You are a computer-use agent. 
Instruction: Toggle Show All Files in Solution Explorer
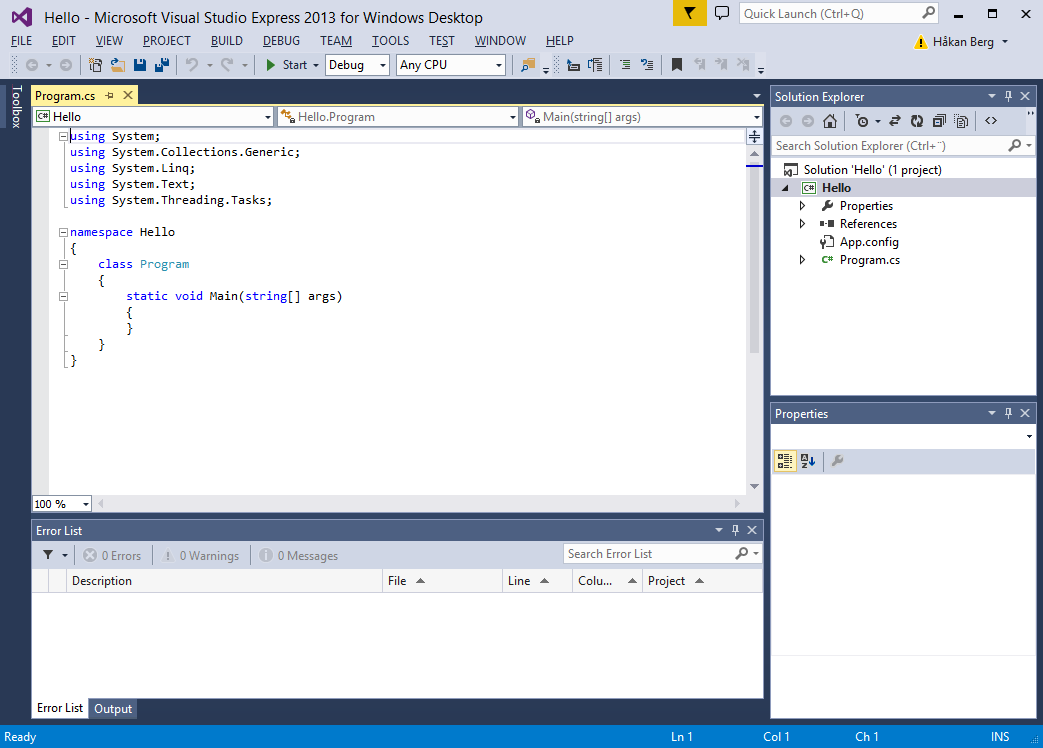coord(961,121)
